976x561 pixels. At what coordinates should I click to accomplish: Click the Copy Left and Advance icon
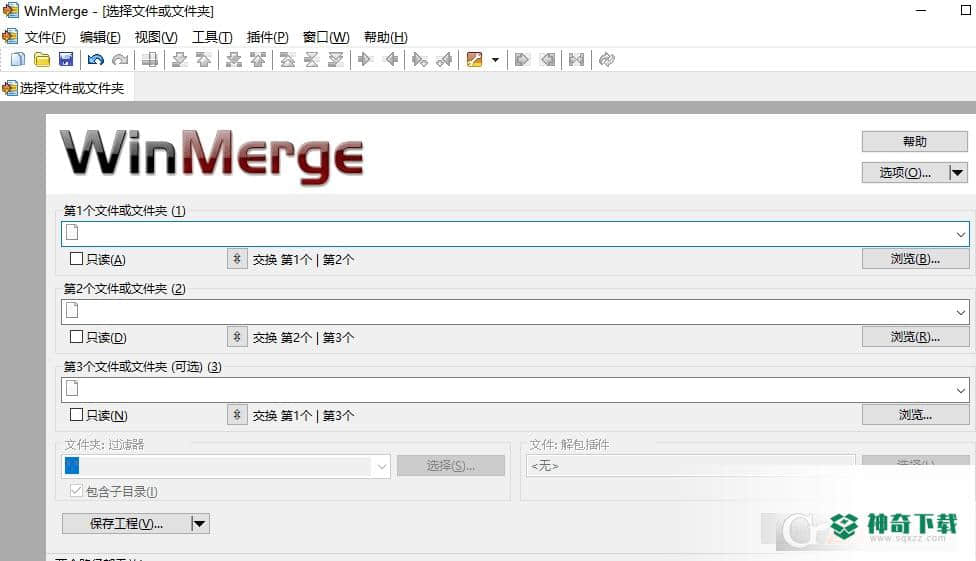pos(444,60)
